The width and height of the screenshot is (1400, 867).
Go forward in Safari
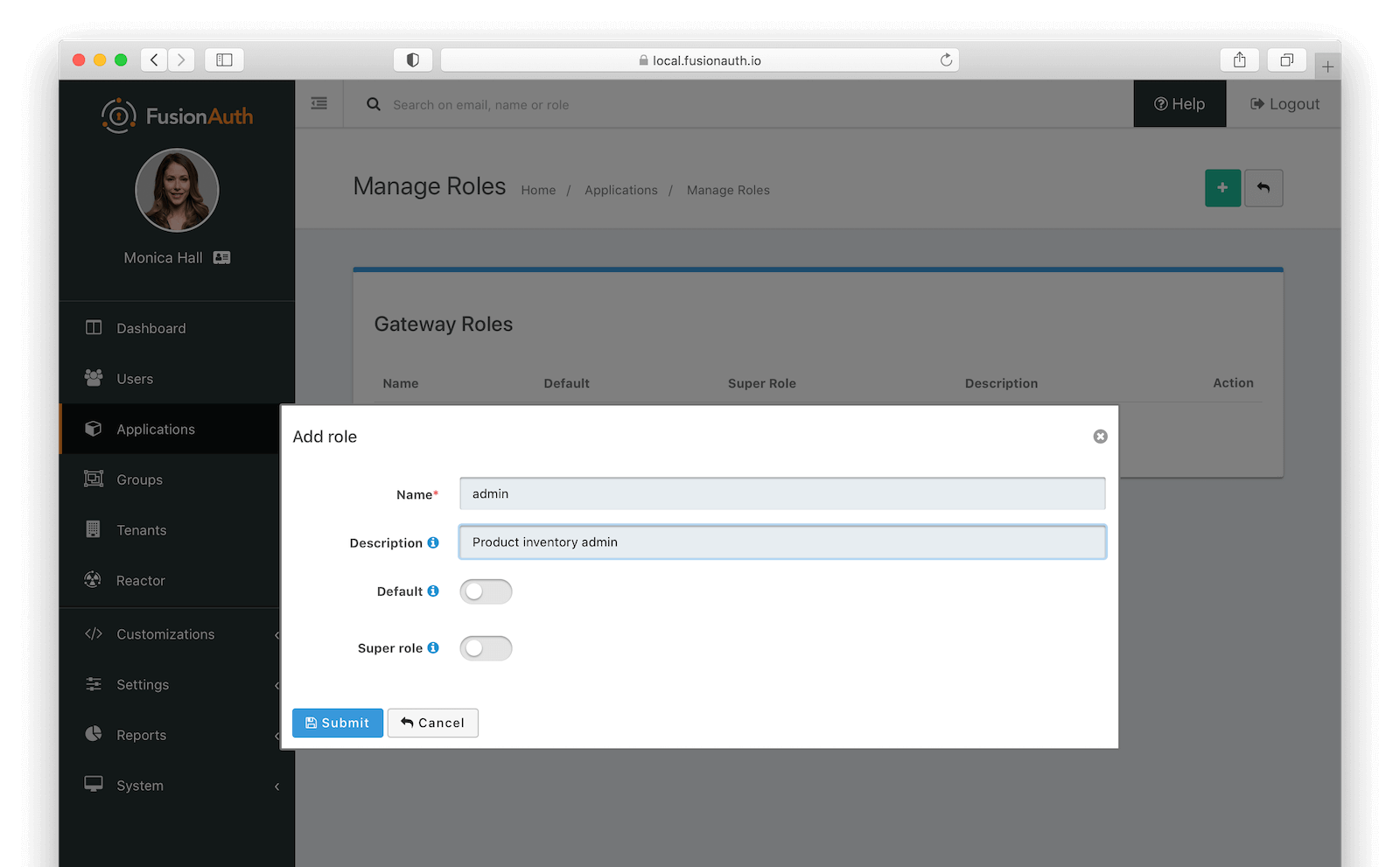181,59
